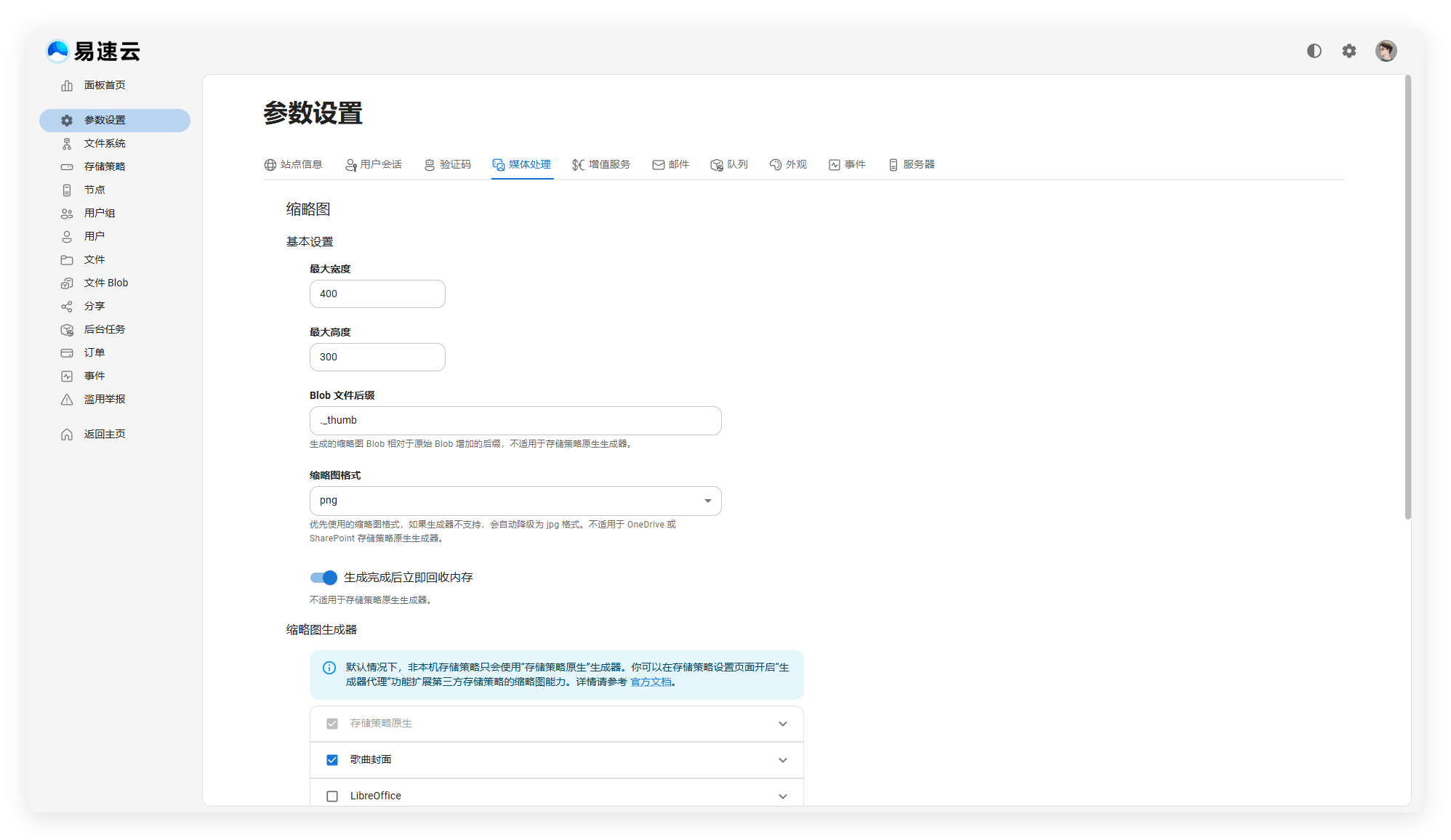This screenshot has height=840, width=1451.
Task: Toggle 生成完成后立即回收内存 switch
Action: (x=323, y=578)
